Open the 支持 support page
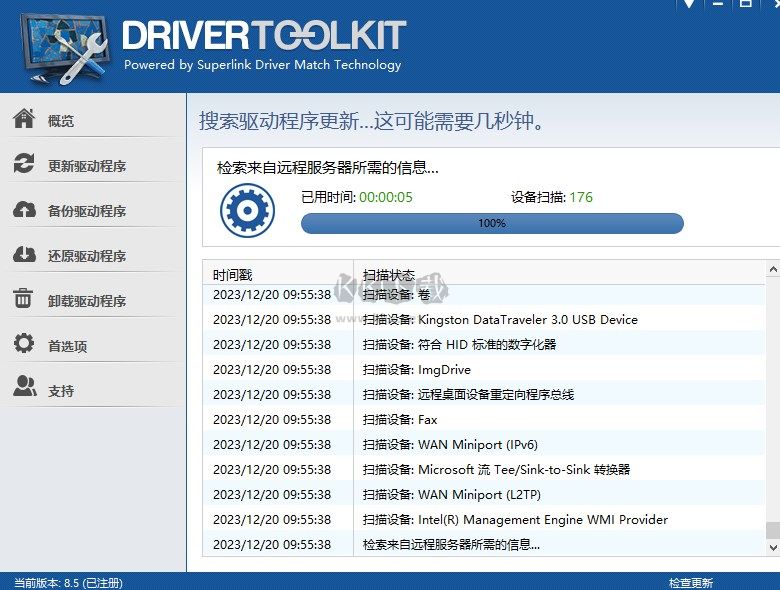The height and width of the screenshot is (590, 780). pyautogui.click(x=61, y=391)
